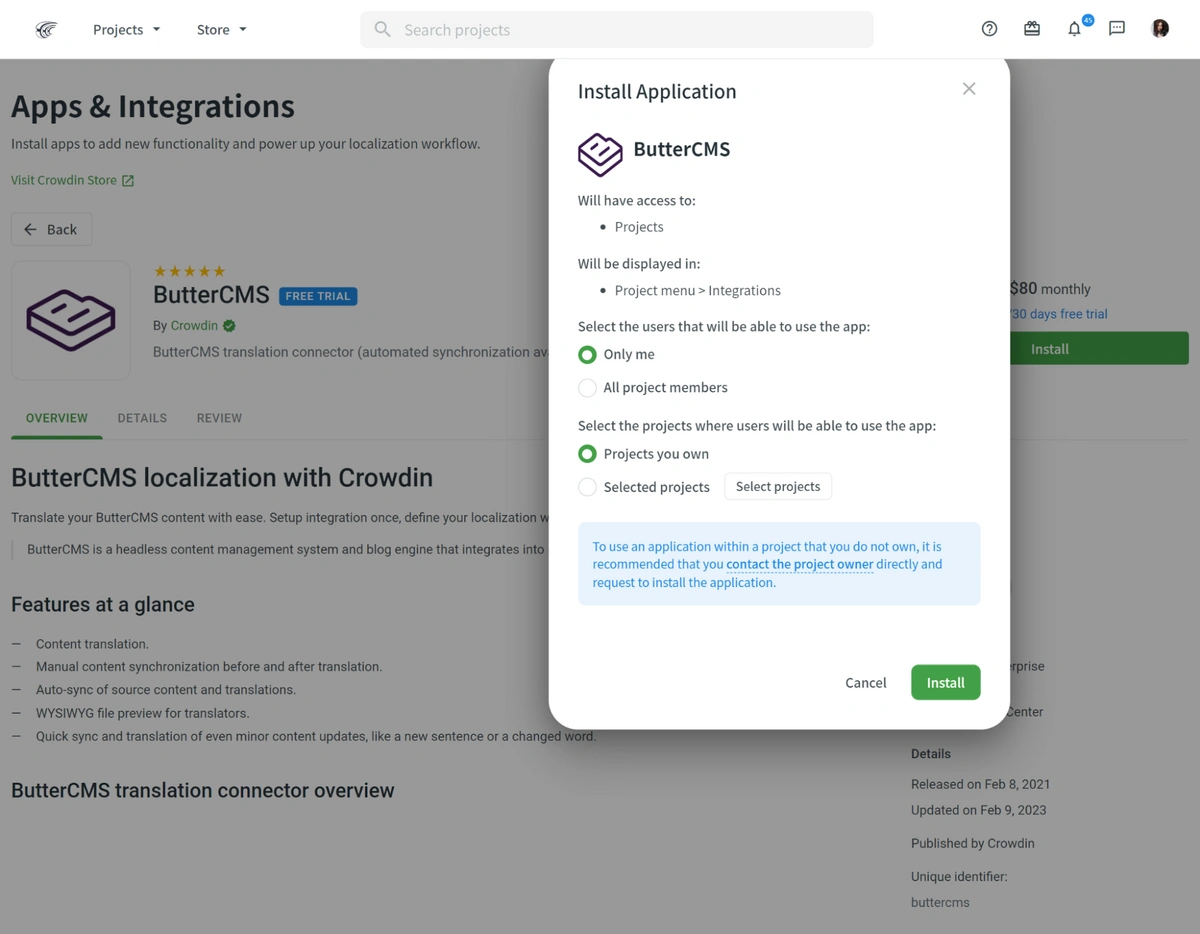
Task: Expand the Store dropdown menu
Action: 221,30
